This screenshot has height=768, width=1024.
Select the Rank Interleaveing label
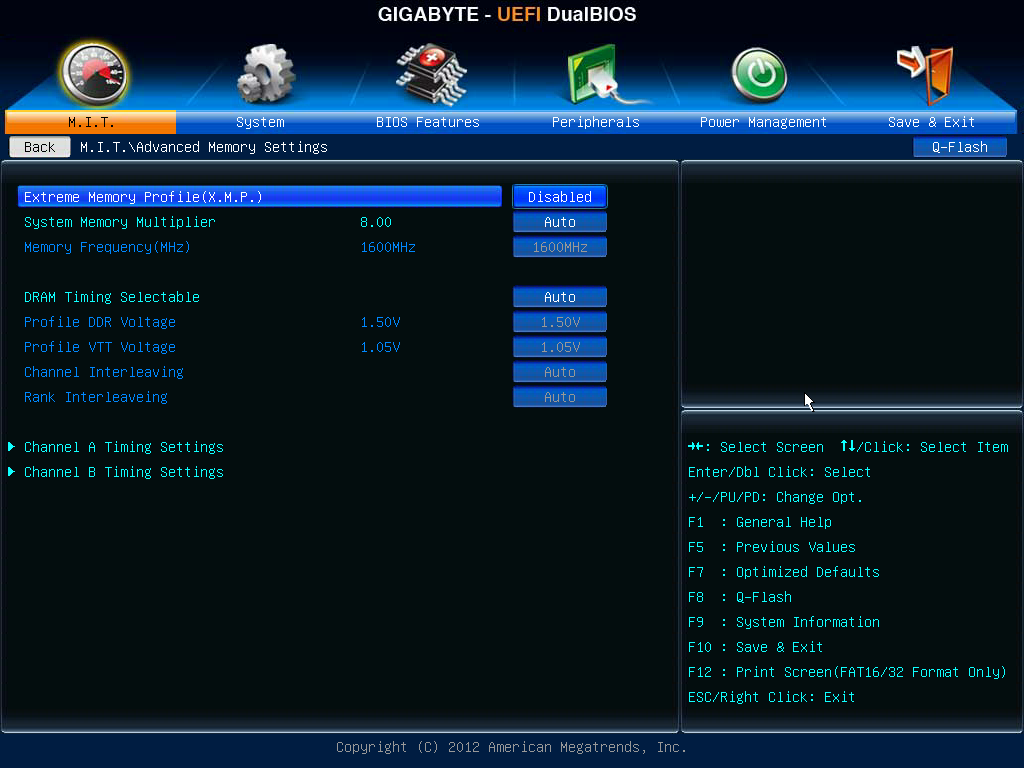pos(95,397)
